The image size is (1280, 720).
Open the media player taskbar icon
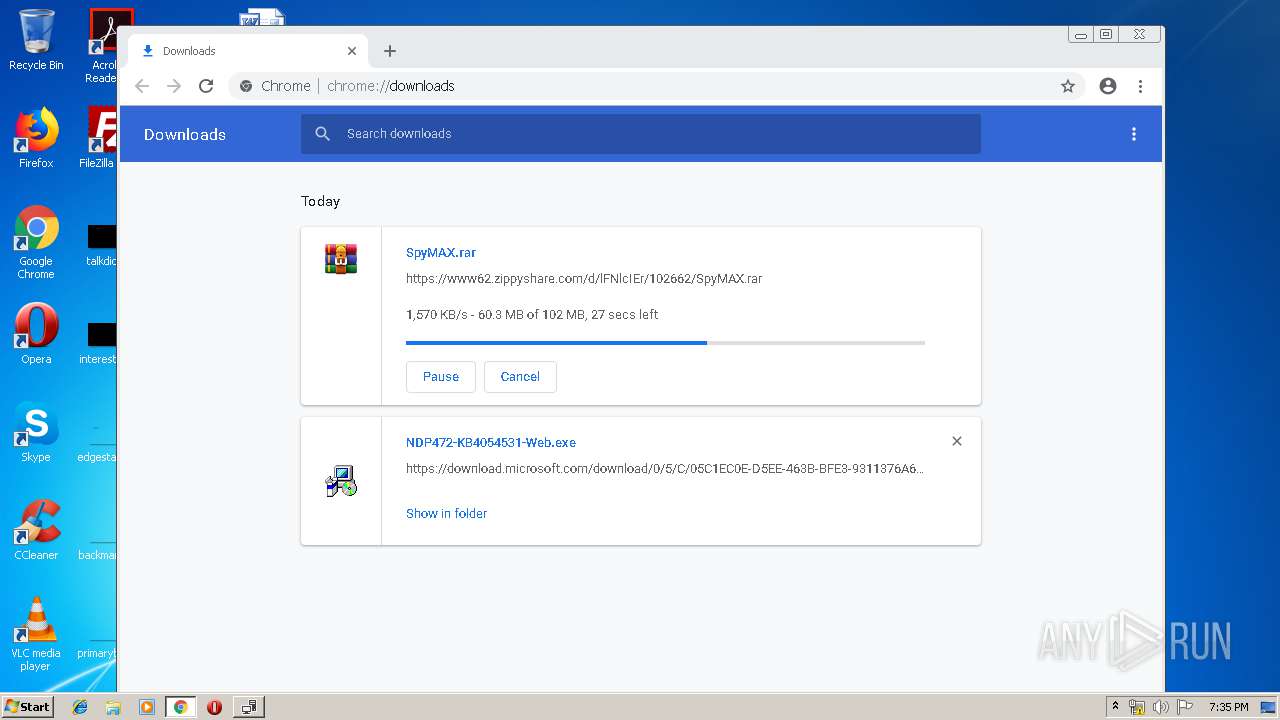coord(146,707)
